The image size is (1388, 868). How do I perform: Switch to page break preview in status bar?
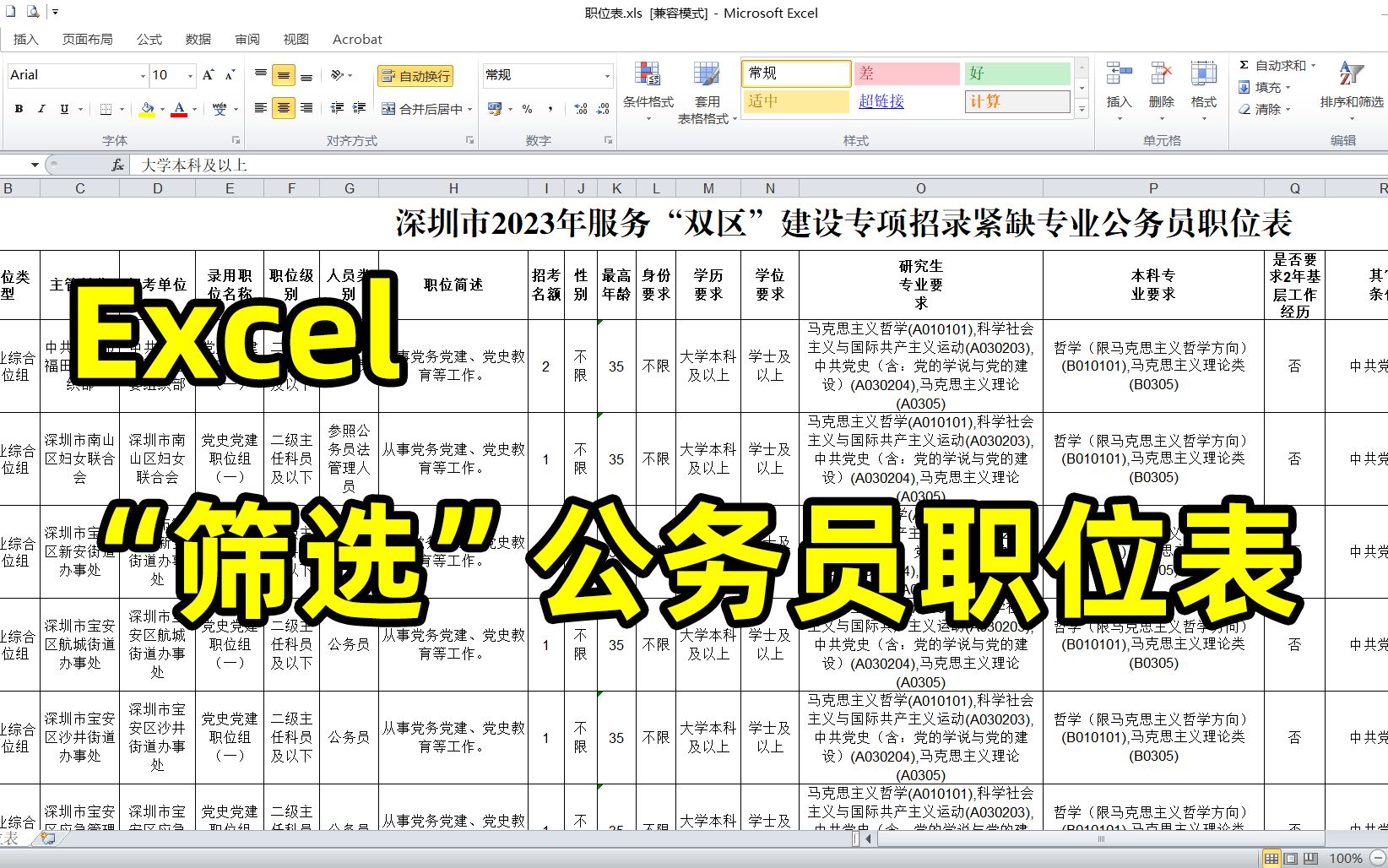1309,859
